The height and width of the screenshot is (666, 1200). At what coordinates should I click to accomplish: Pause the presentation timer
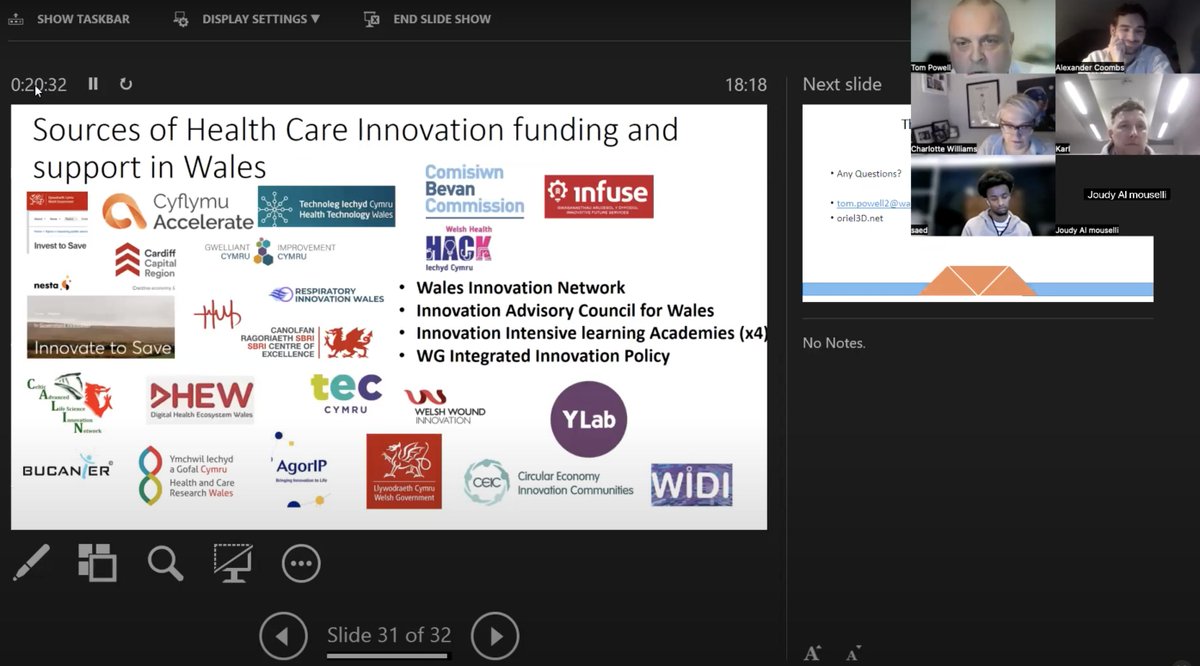[x=93, y=84]
